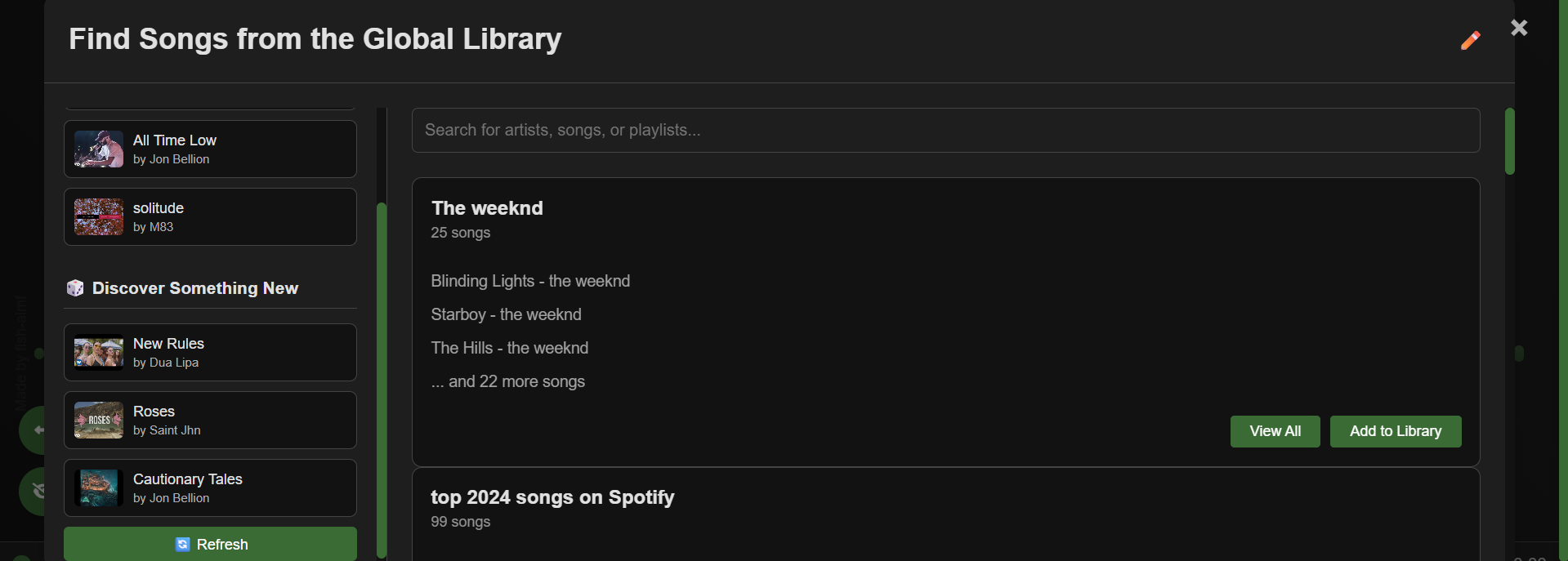Close the Global Library dialog
This screenshot has width=1568, height=561.
[x=1519, y=28]
